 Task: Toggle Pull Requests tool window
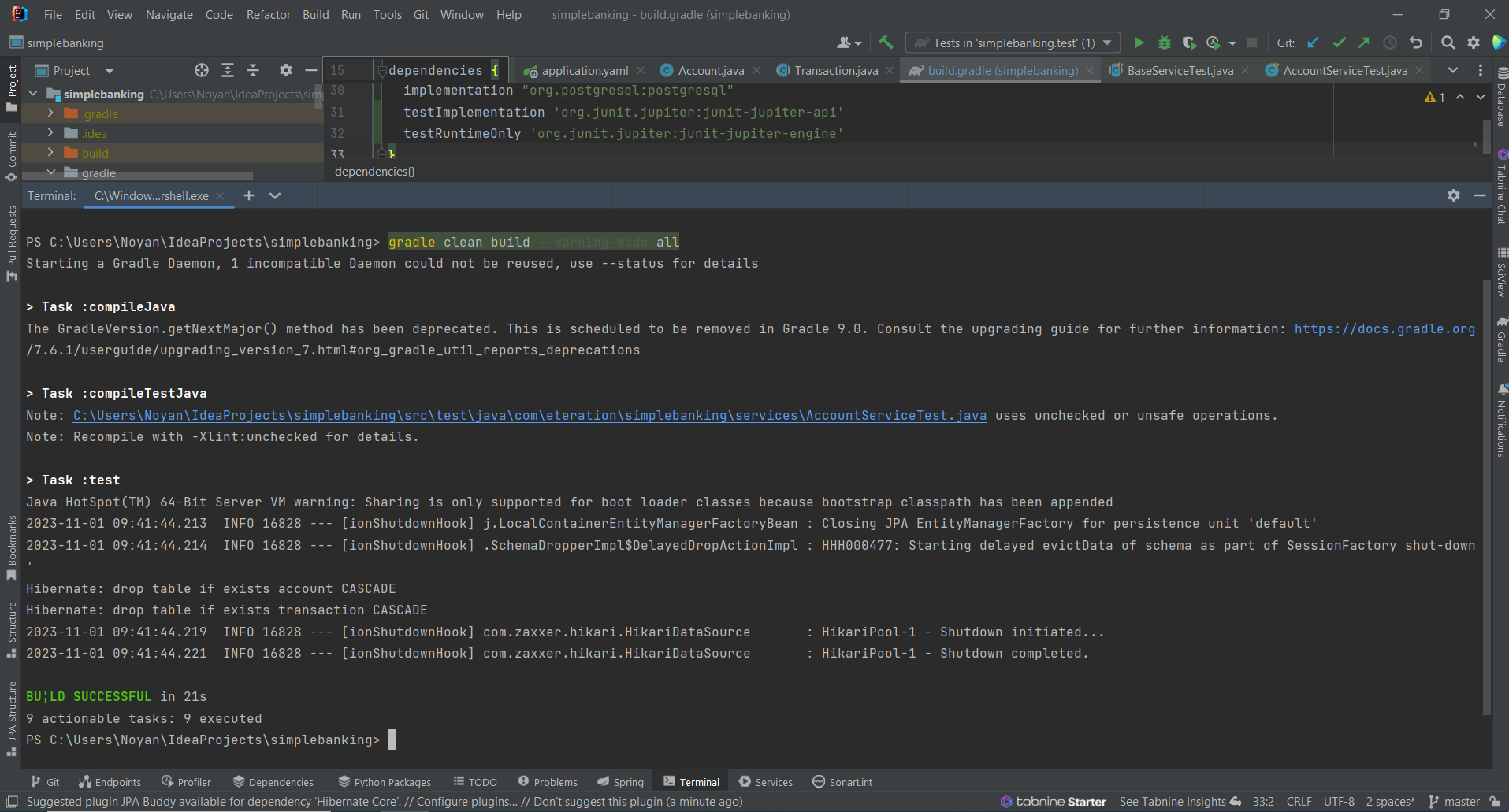point(11,244)
